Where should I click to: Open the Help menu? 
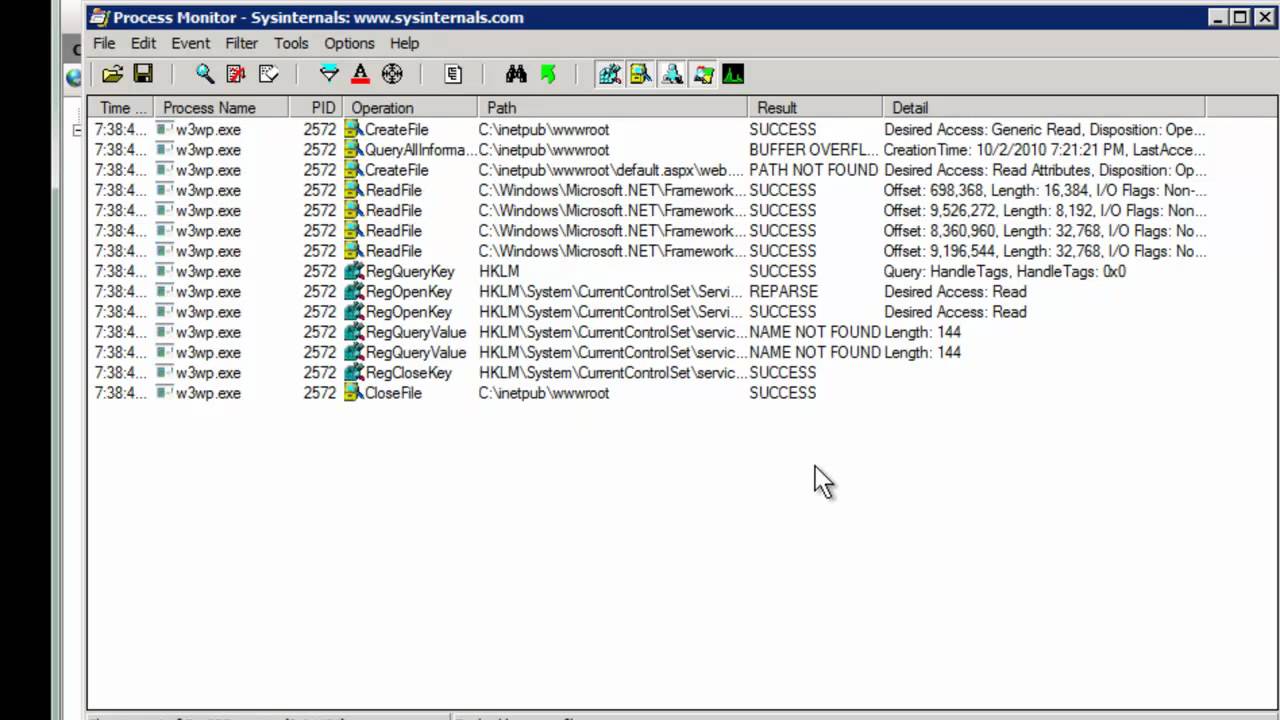click(x=404, y=43)
